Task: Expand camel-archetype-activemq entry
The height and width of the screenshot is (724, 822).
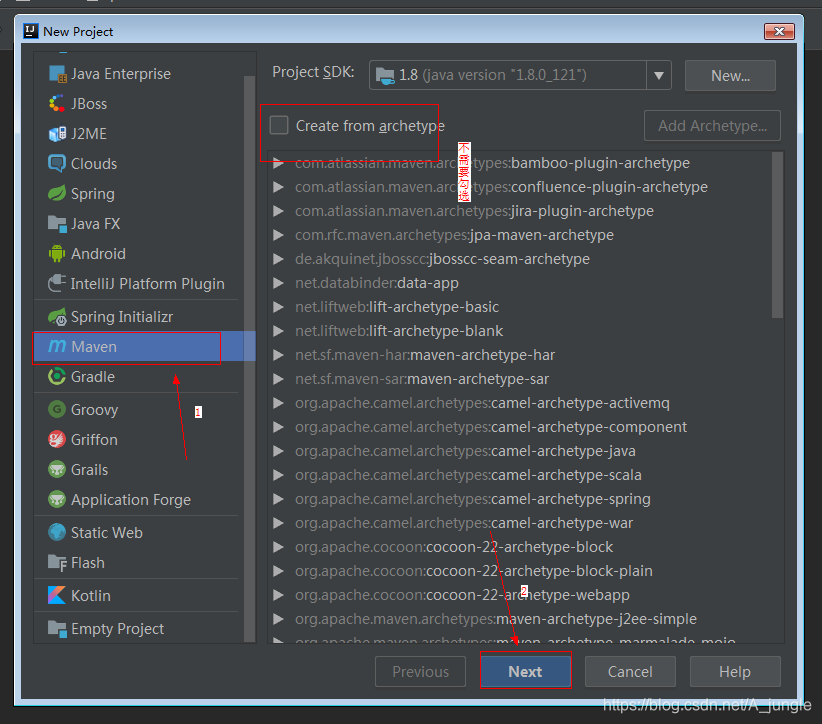Action: pyautogui.click(x=278, y=403)
